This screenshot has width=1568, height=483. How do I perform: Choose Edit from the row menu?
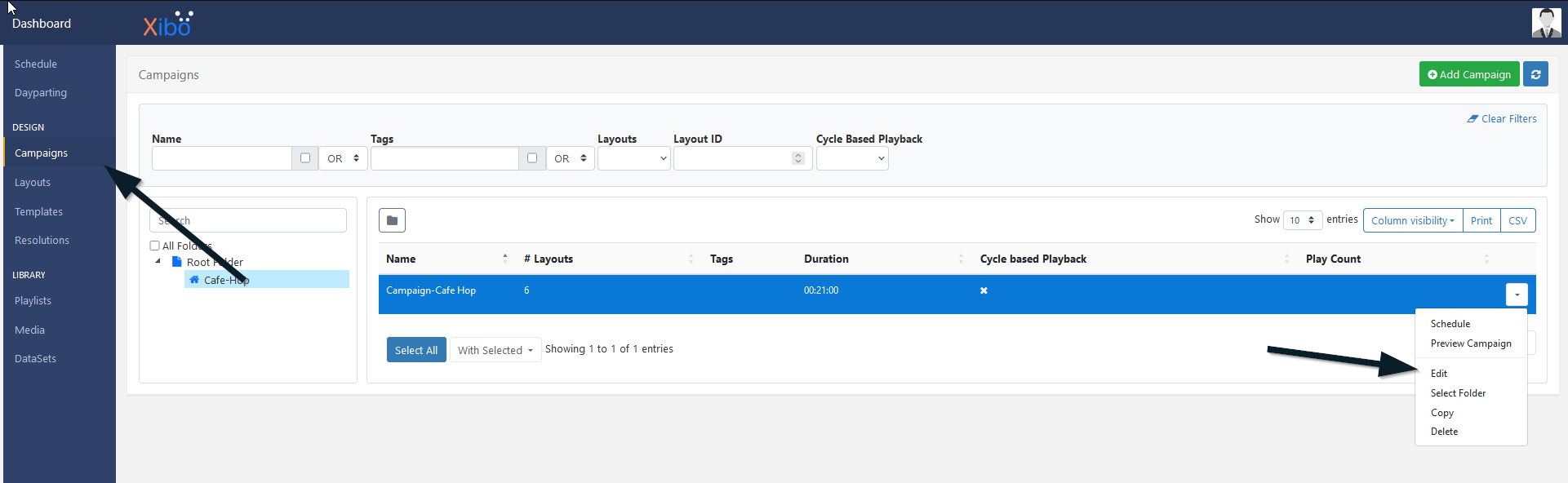coord(1439,374)
